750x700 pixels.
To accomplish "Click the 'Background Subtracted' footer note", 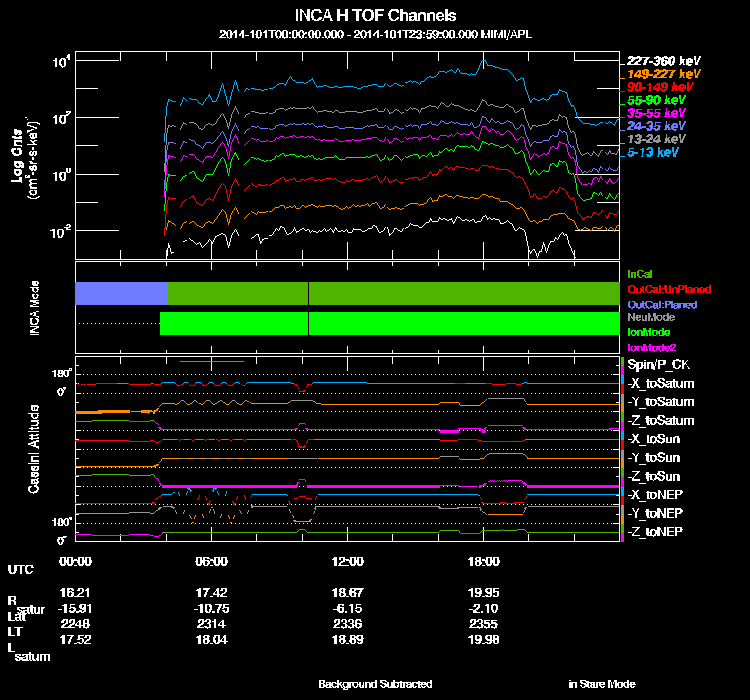I will tap(375, 684).
